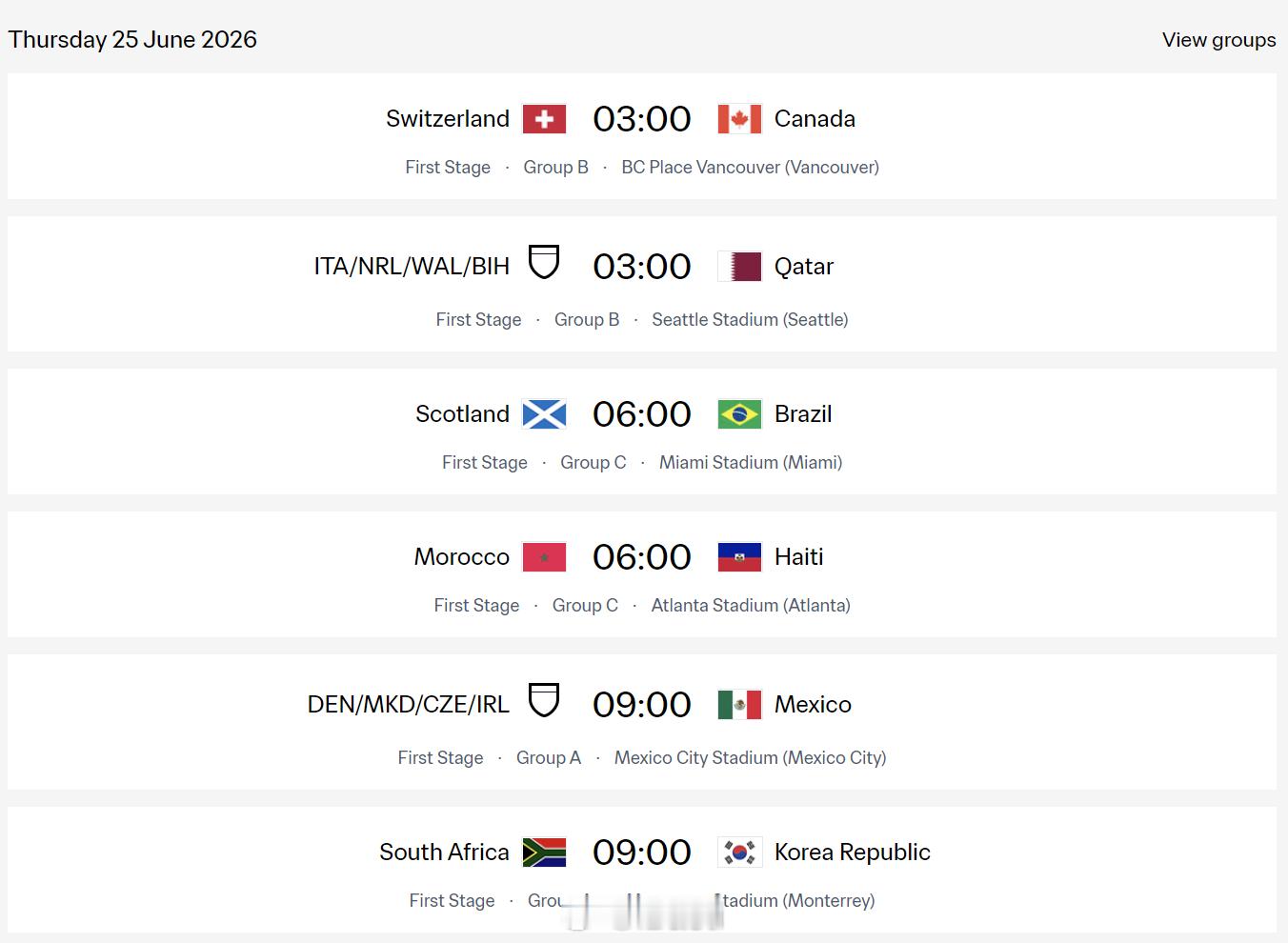Click the Haiti flag icon
The height and width of the screenshot is (943, 1288).
click(739, 557)
